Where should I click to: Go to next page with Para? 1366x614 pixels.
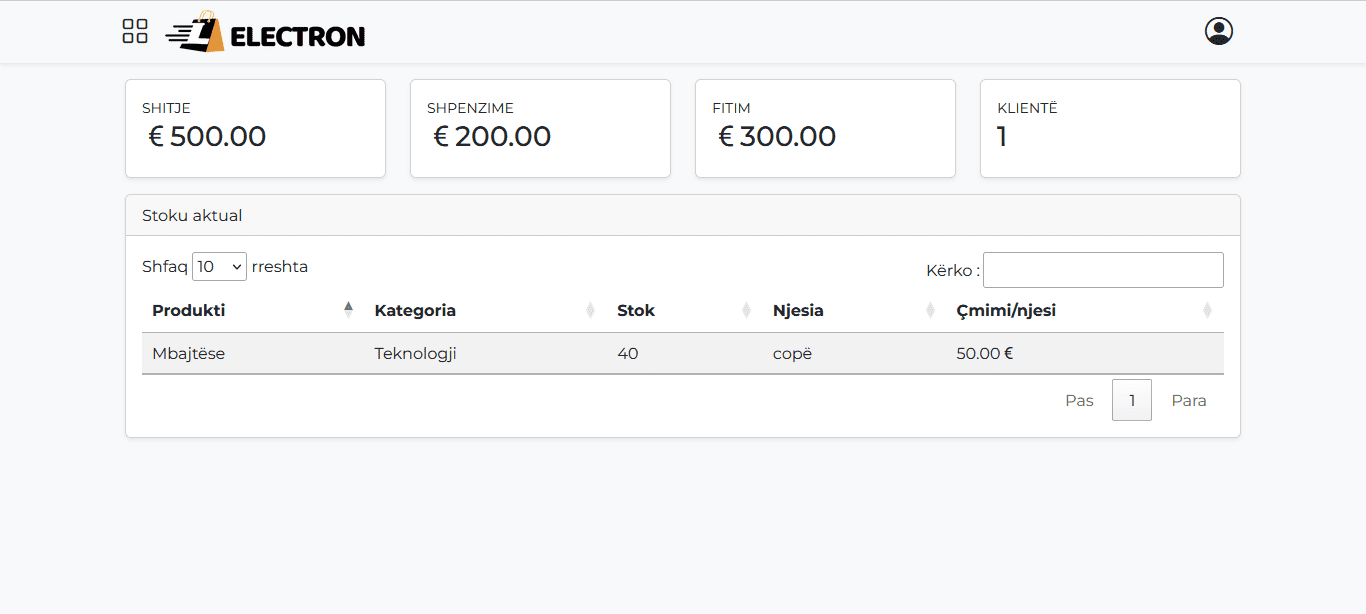(1188, 401)
